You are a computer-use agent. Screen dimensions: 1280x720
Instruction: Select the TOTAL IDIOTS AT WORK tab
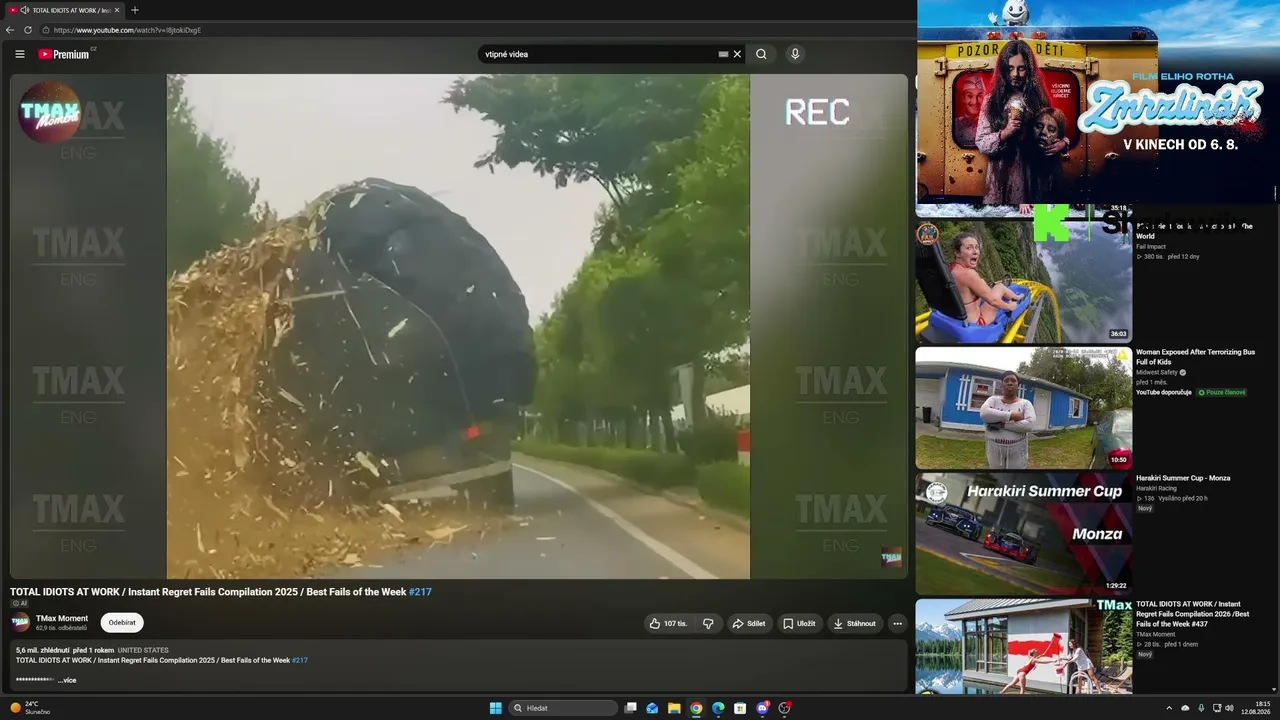pyautogui.click(x=64, y=10)
